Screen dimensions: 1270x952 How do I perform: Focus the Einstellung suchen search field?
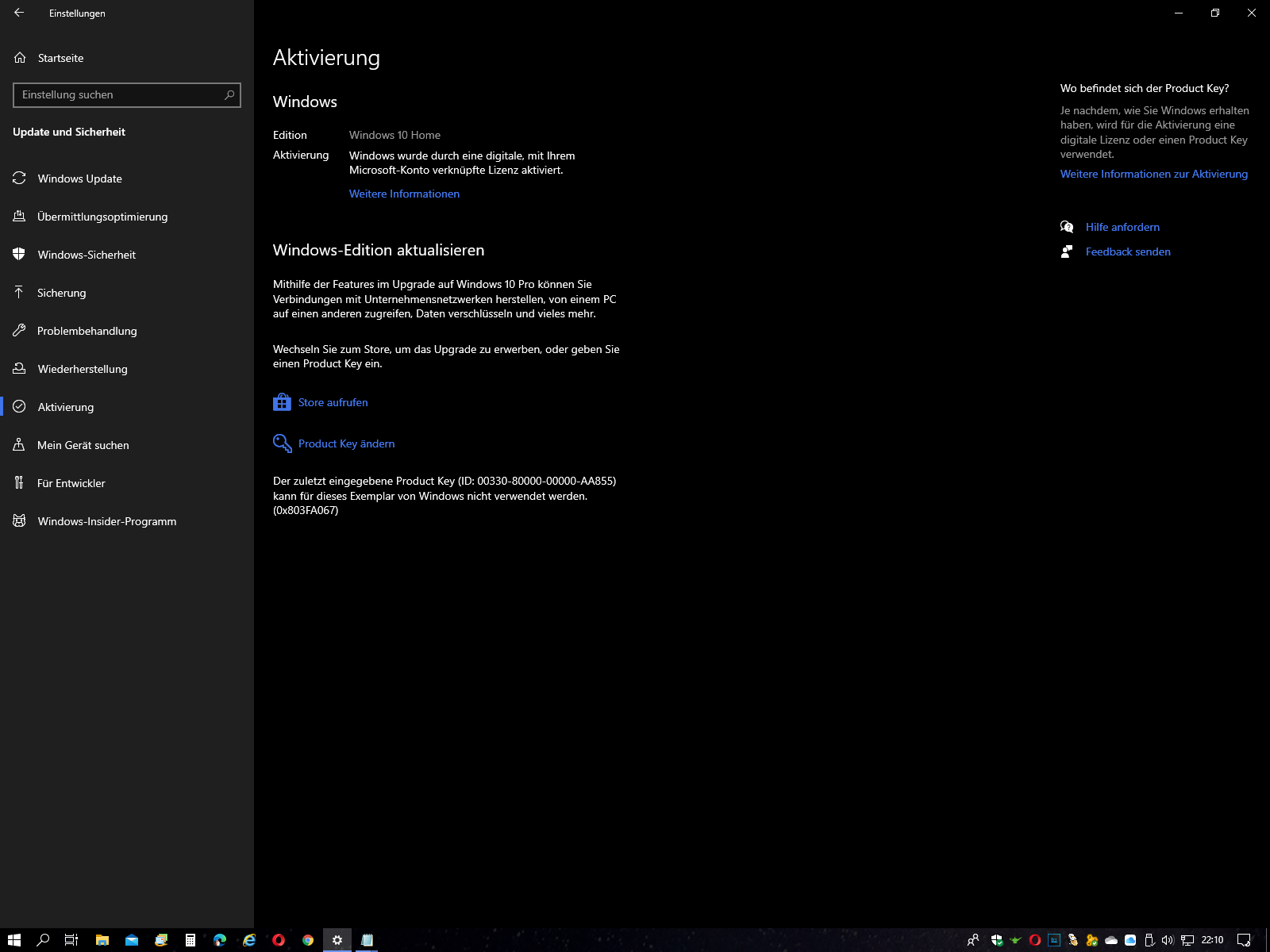[127, 94]
